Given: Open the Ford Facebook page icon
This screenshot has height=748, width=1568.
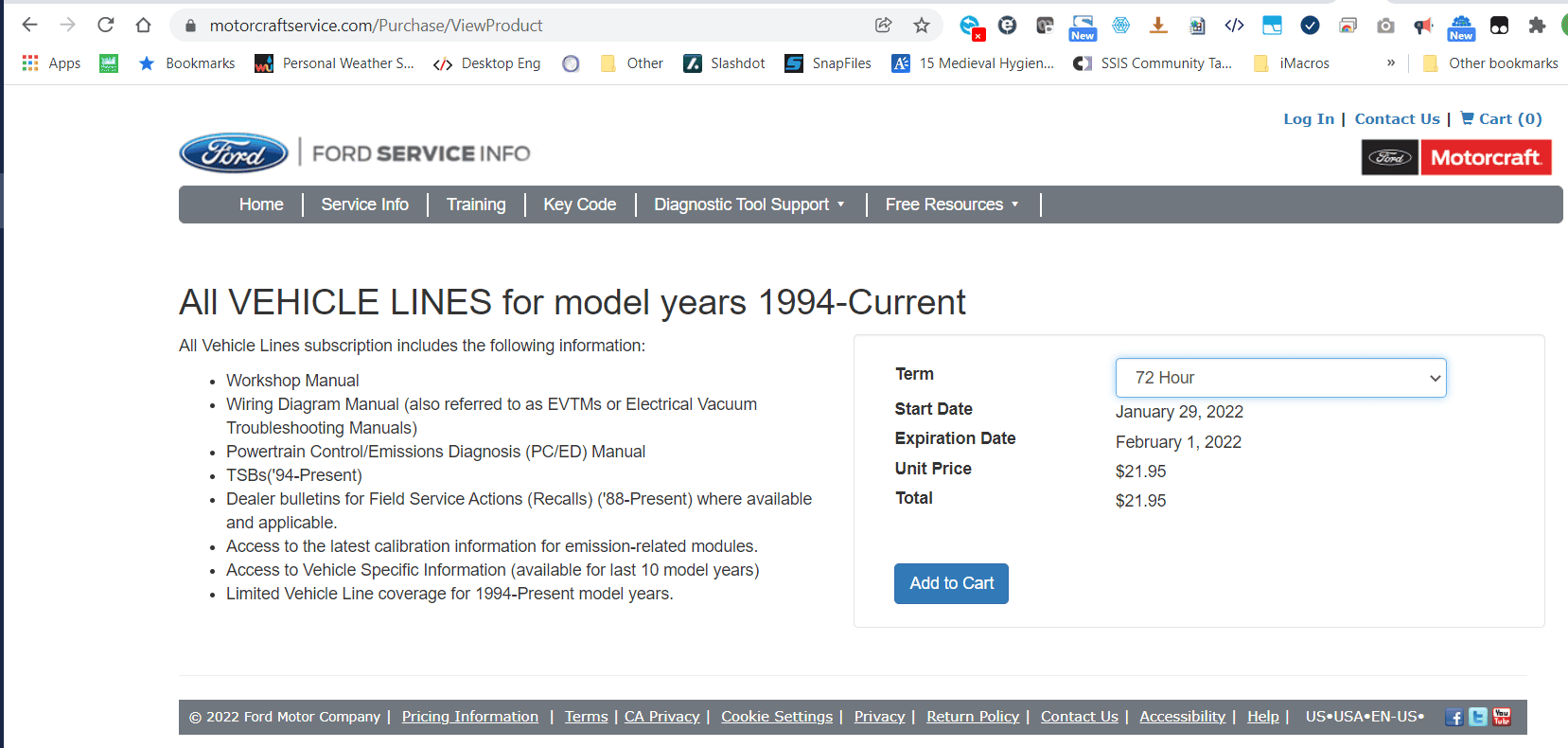Looking at the screenshot, I should 1454,717.
